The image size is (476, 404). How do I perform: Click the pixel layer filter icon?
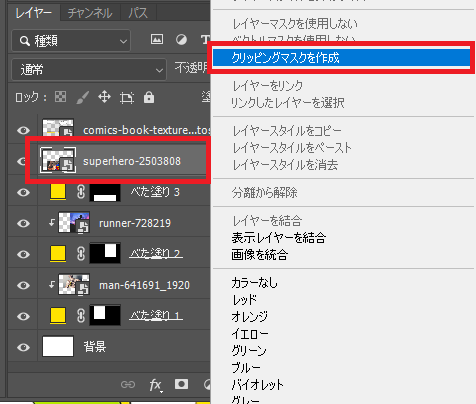click(x=157, y=39)
